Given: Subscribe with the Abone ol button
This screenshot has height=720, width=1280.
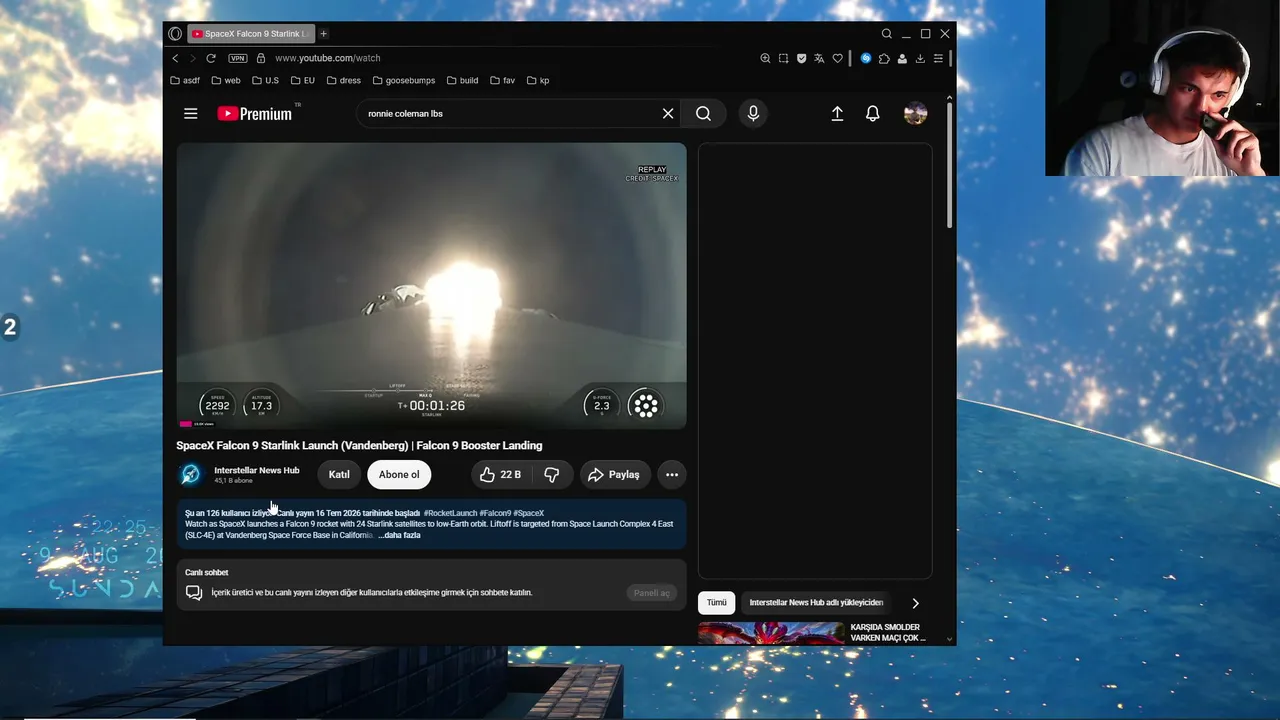Looking at the screenshot, I should [399, 475].
